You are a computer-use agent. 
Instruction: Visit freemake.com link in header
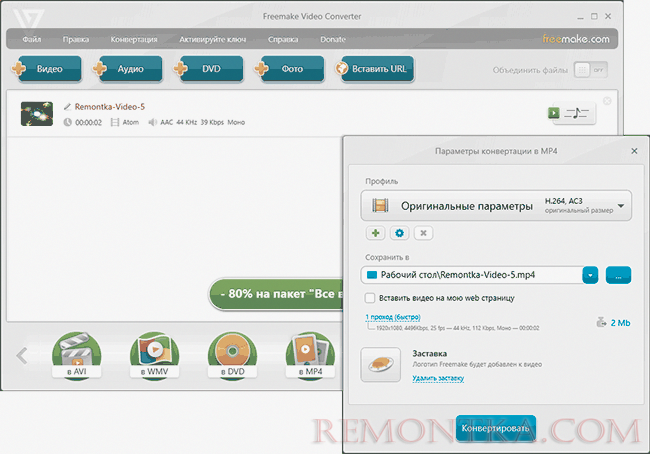[x=576, y=39]
